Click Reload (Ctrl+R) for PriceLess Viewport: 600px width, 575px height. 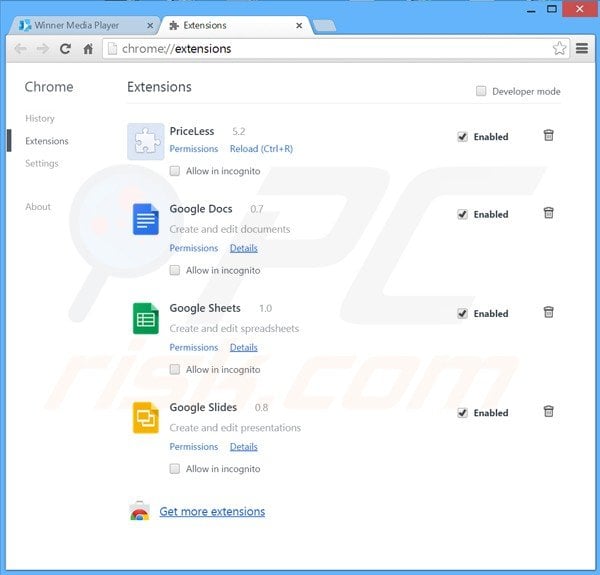tap(261, 148)
